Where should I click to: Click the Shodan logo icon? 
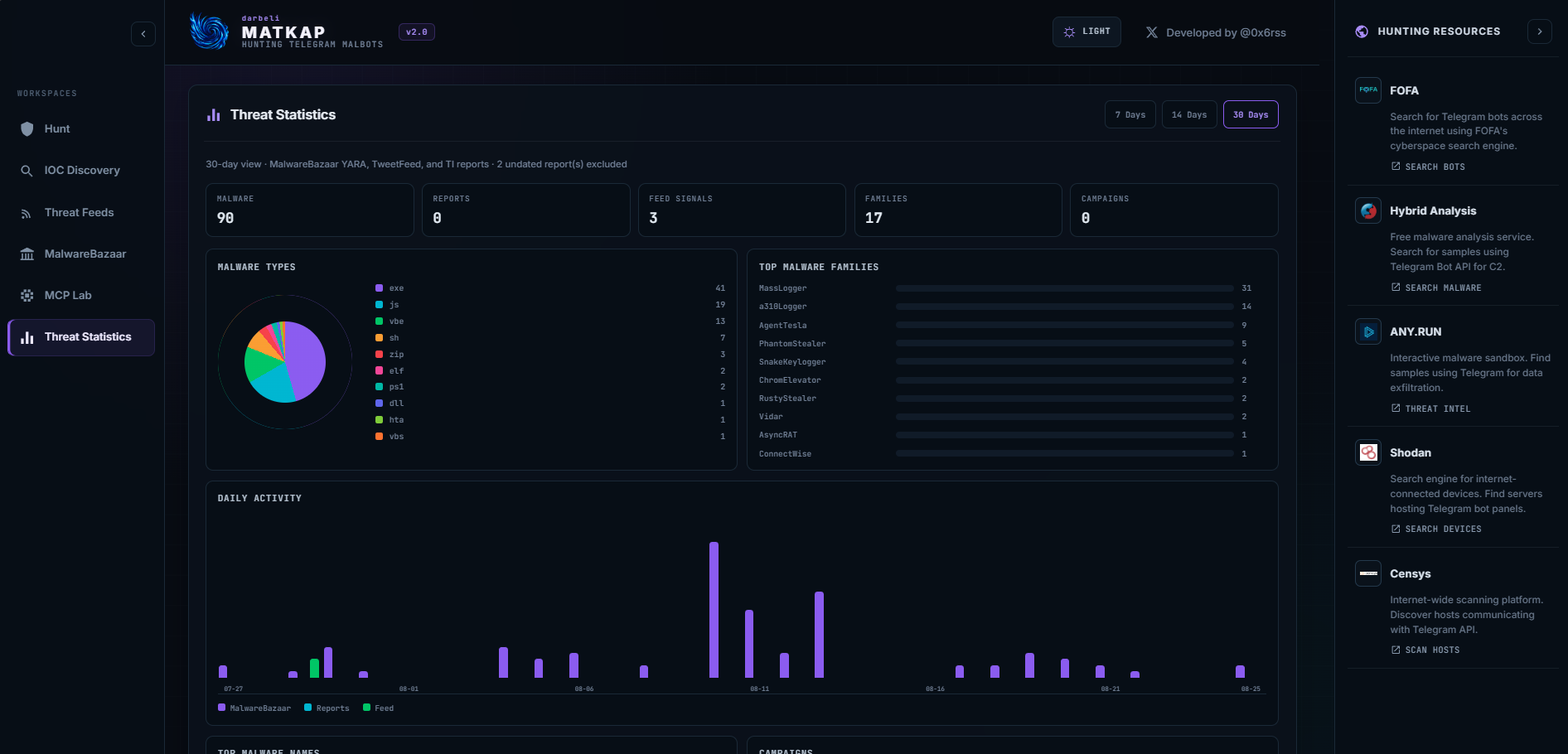(x=1368, y=452)
